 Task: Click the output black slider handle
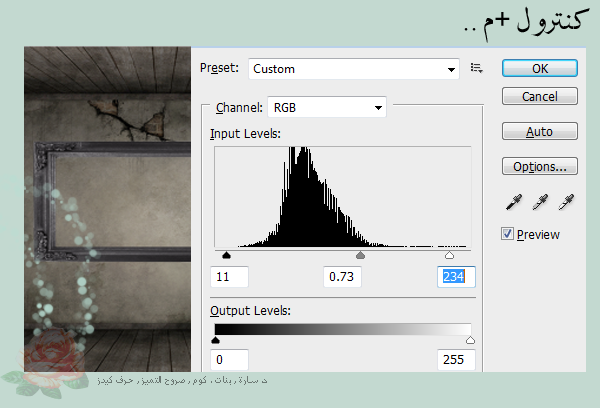pos(215,340)
